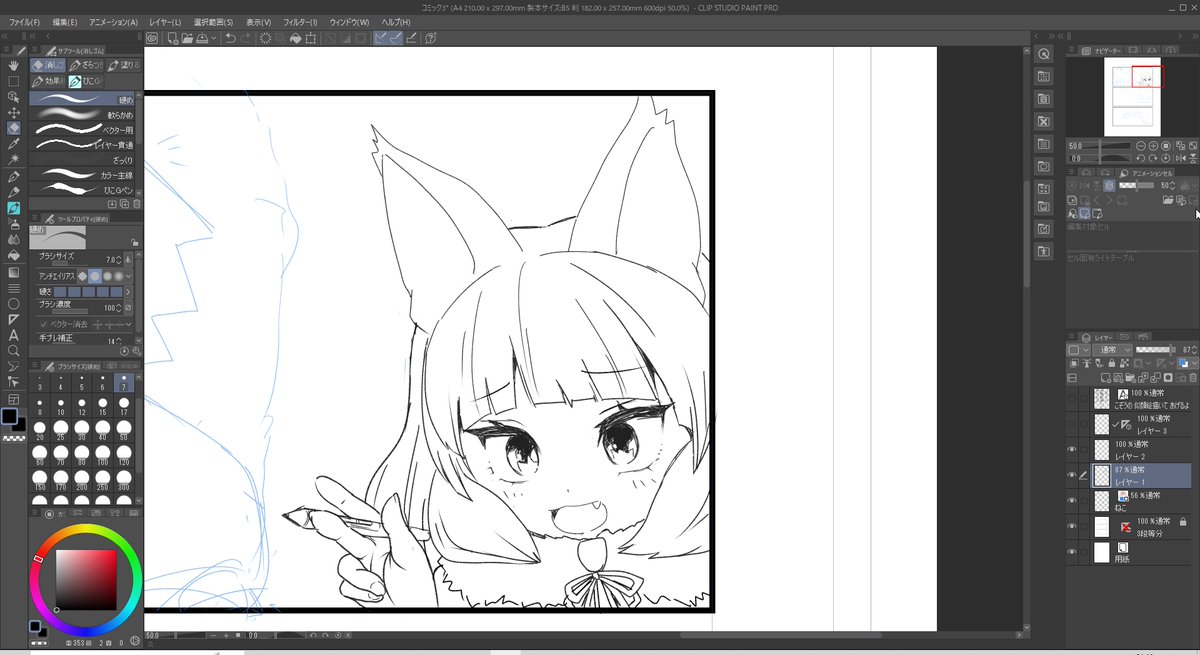Open the レイヤー(L) menu
Image resolution: width=1200 pixels, height=655 pixels.
[x=165, y=22]
